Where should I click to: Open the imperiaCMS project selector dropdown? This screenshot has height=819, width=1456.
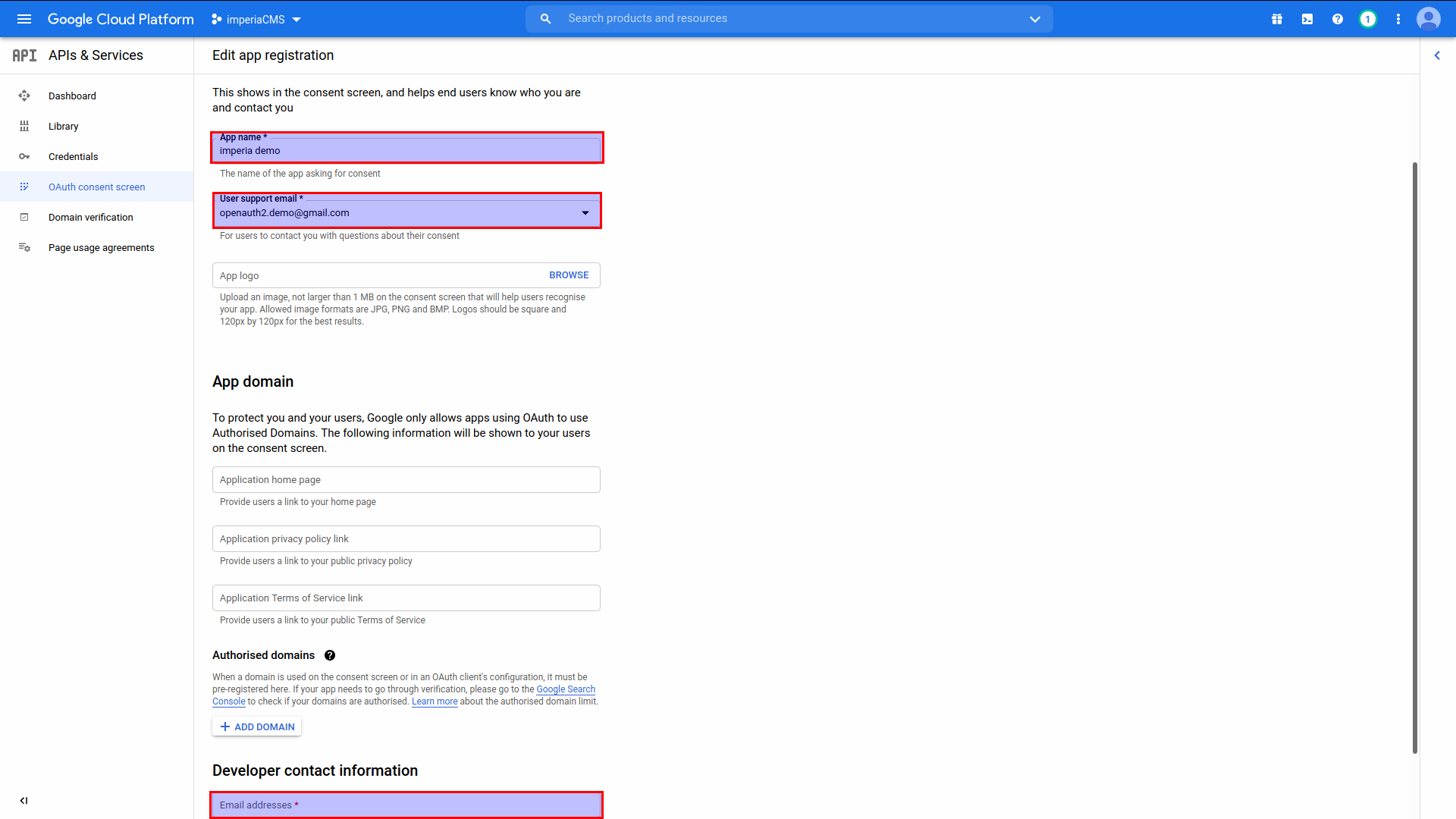256,19
